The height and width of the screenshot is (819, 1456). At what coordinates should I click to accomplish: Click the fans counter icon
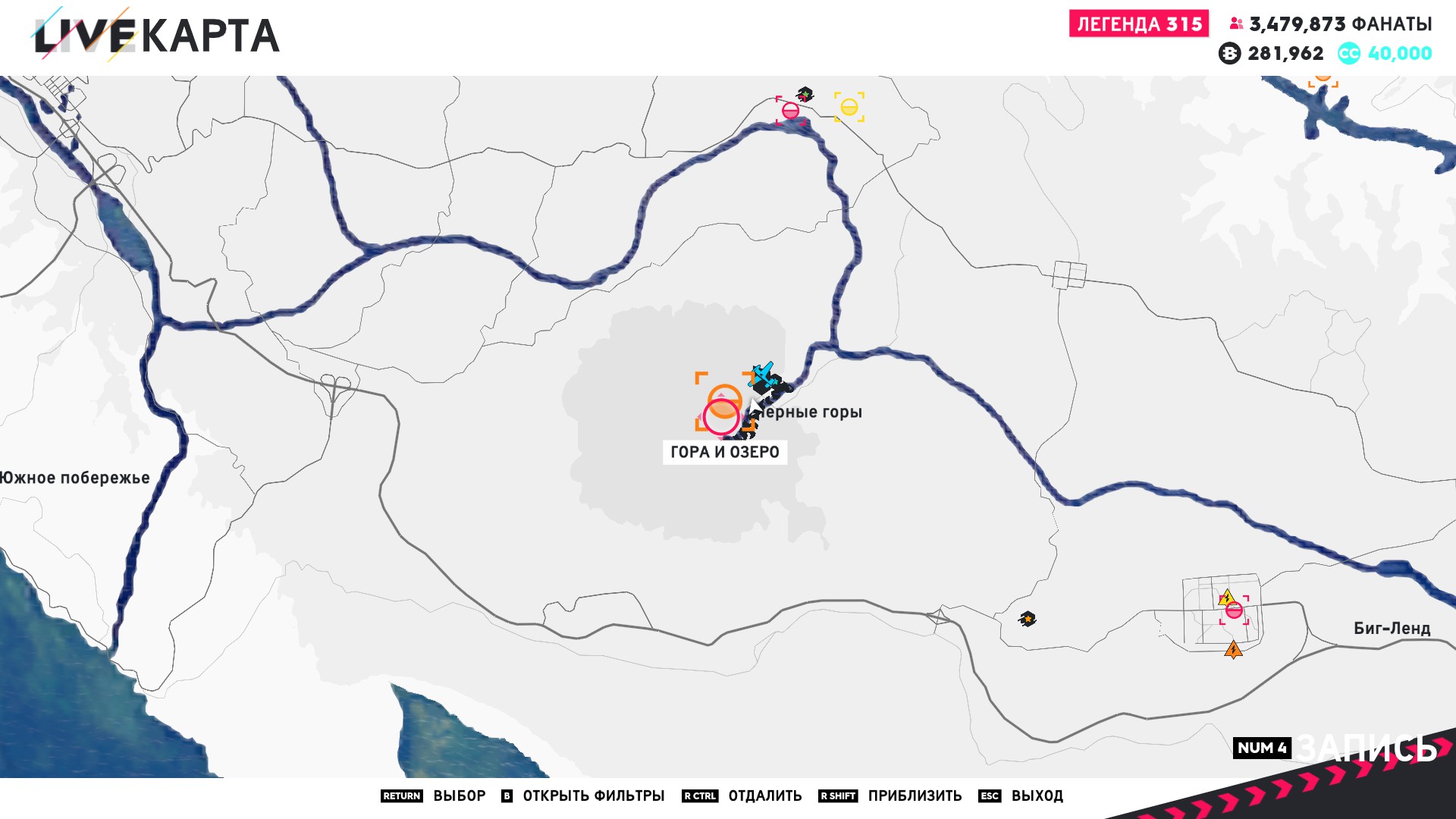[x=1236, y=24]
